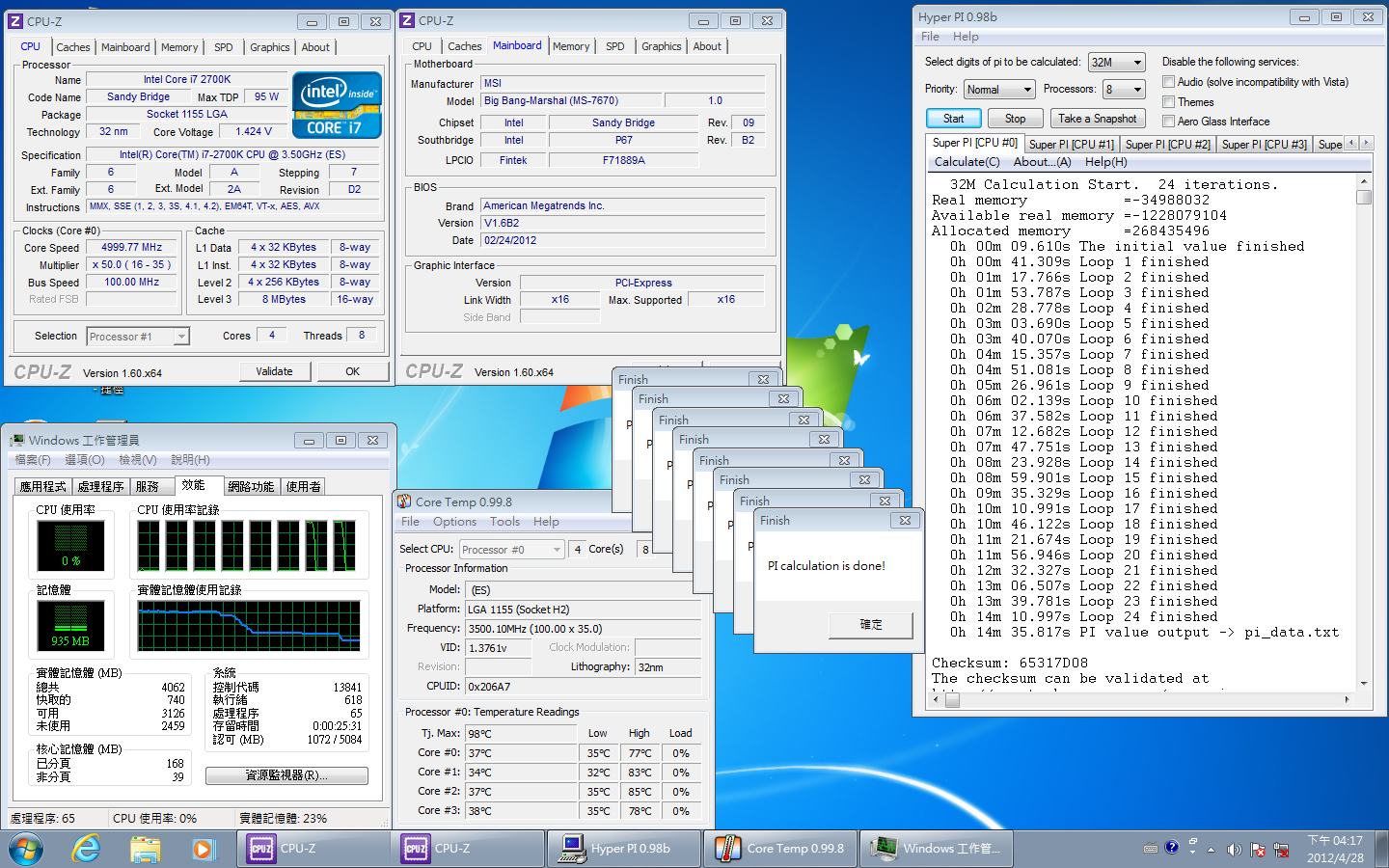This screenshot has width=1389, height=868.
Task: Switch to Memory tab in left CPU-Z
Action: pyautogui.click(x=179, y=47)
